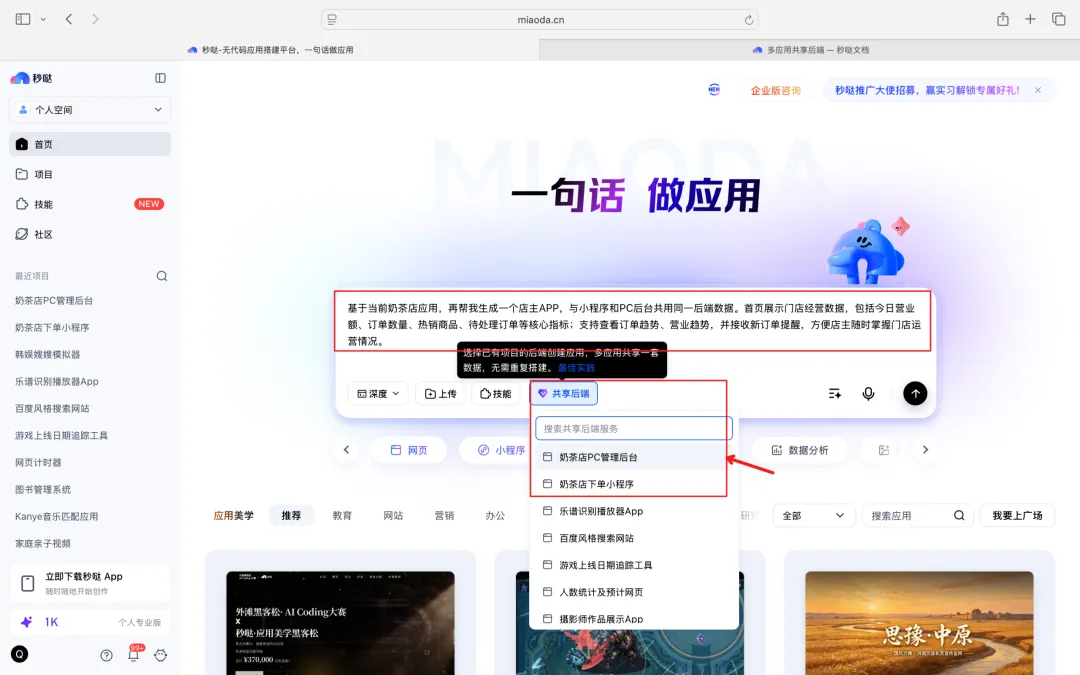Image resolution: width=1080 pixels, height=675 pixels.
Task: Open the robot face icon beside the bell
Action: [x=160, y=655]
